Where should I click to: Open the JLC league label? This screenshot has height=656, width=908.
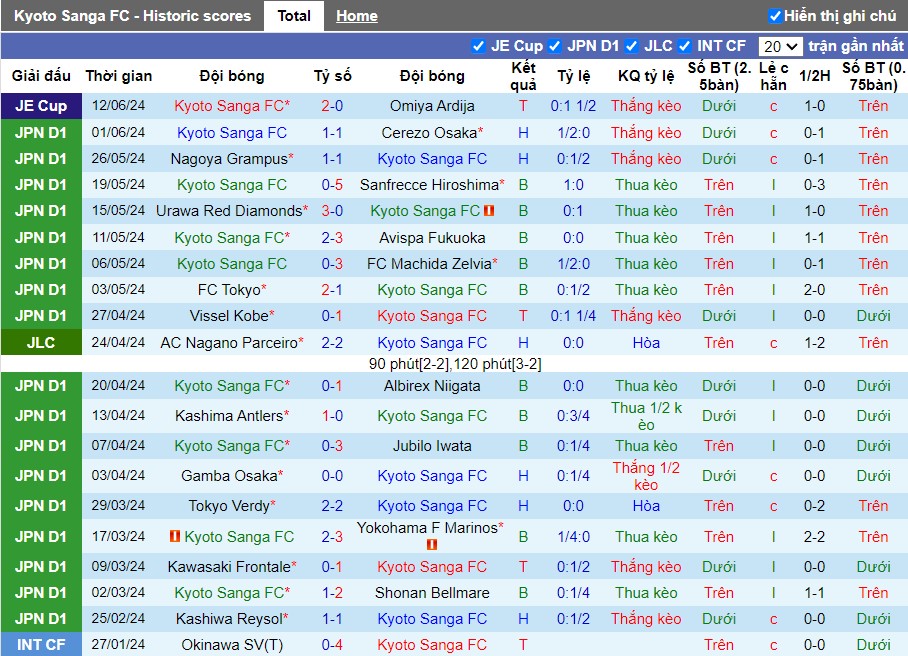point(41,342)
